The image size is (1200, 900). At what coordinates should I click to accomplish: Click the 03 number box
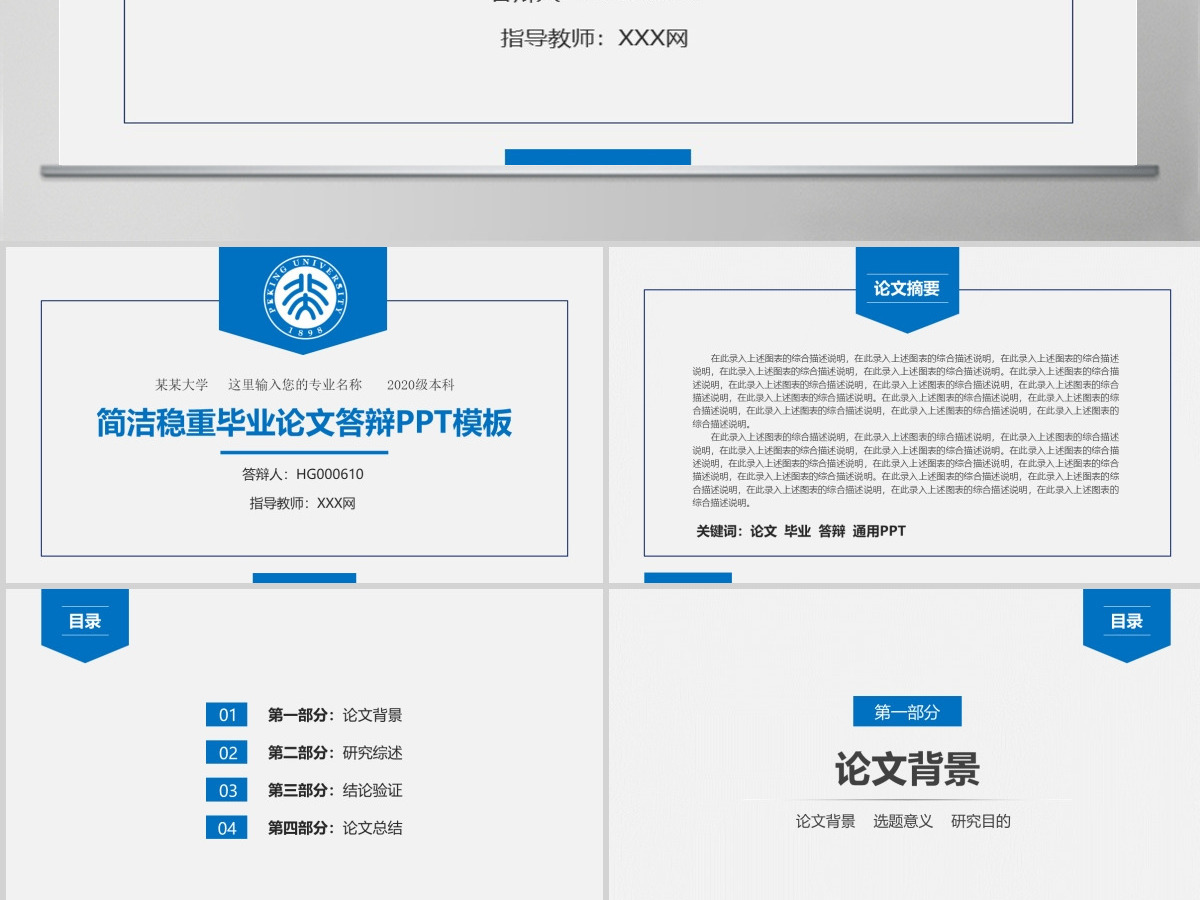(x=227, y=790)
